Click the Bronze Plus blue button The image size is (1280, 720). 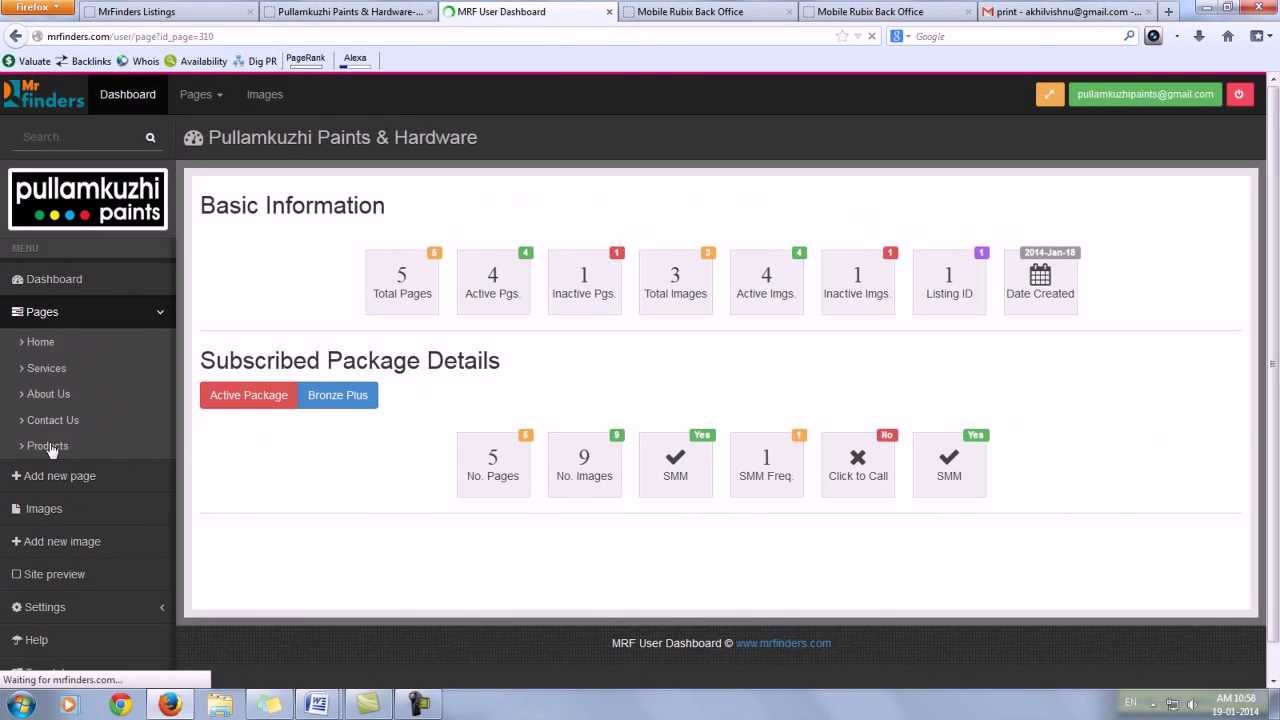click(x=338, y=395)
